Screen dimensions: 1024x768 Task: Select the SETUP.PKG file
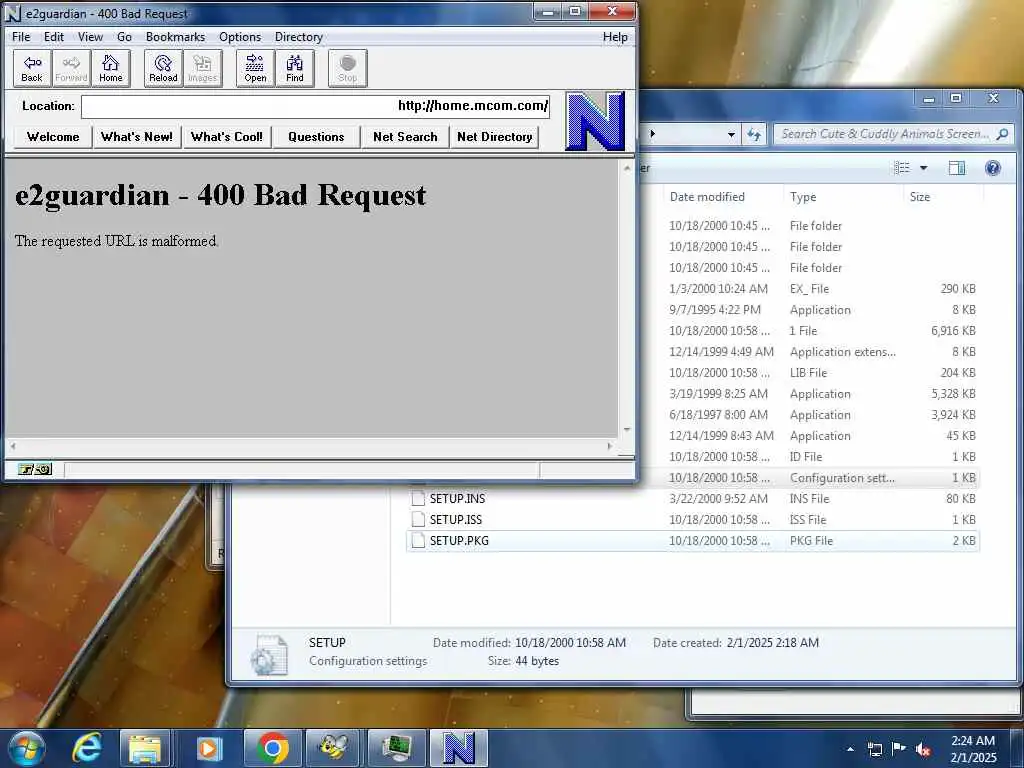693,541
